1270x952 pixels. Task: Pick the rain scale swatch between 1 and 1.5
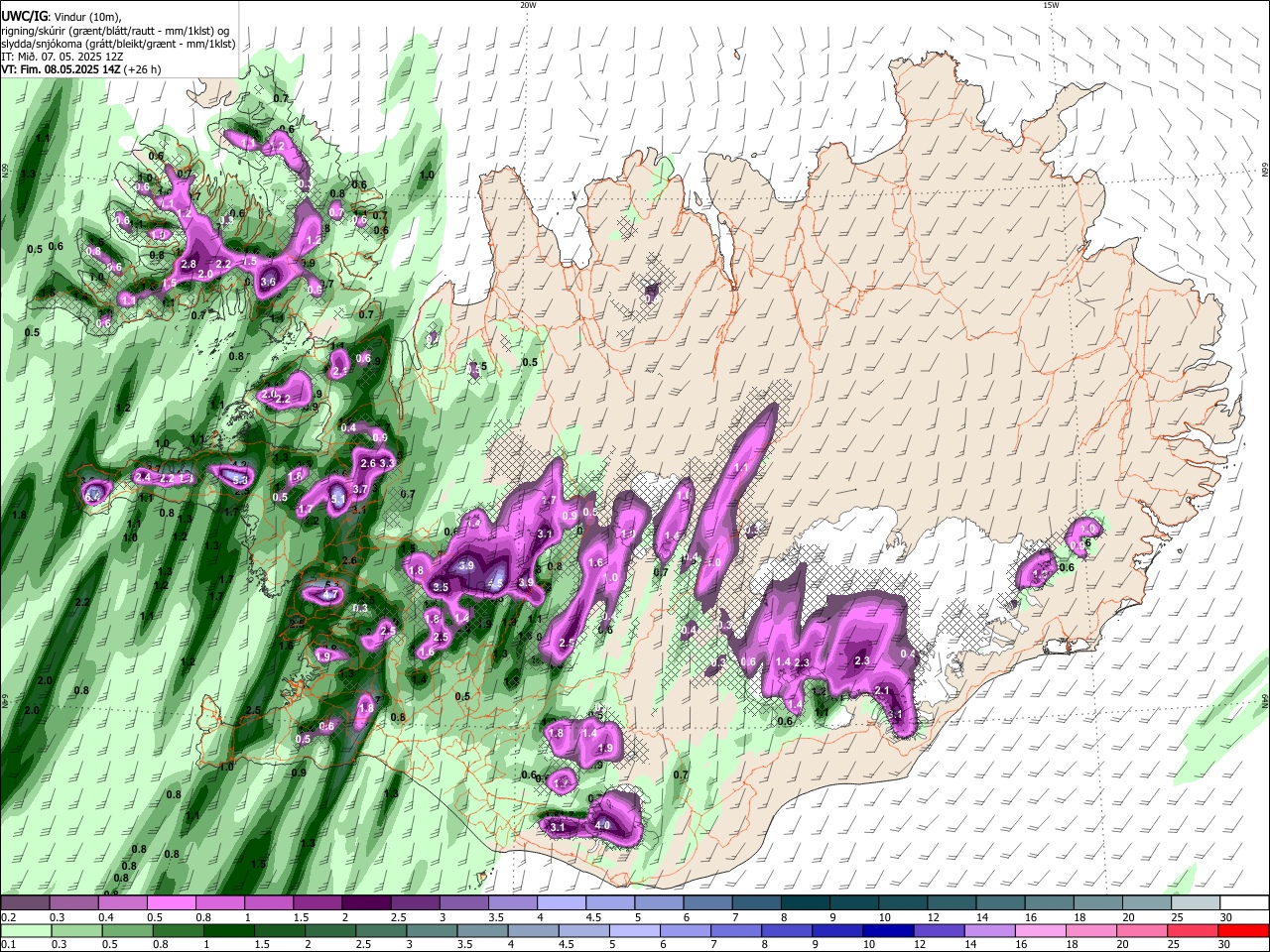coord(229,931)
